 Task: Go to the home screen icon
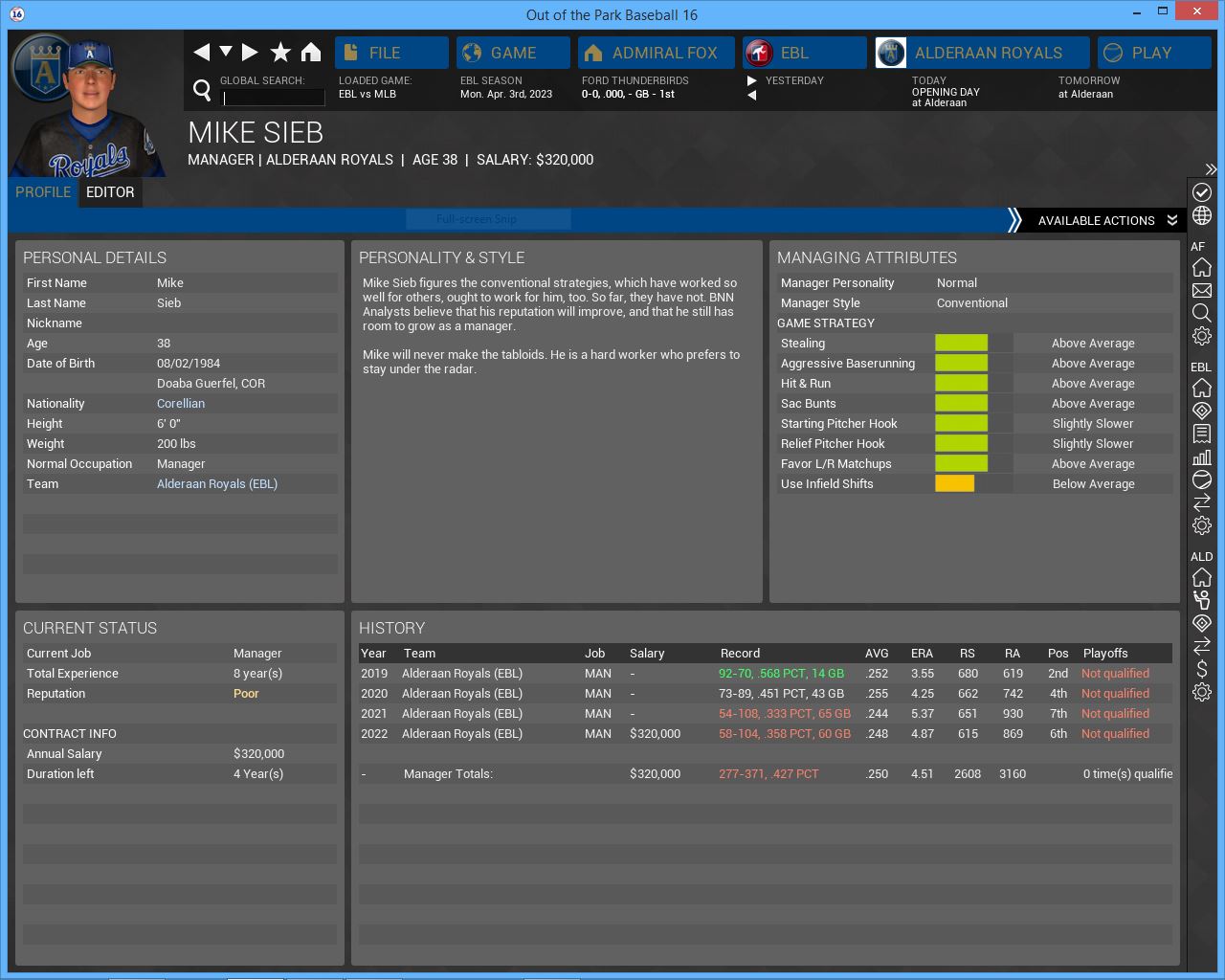[311, 53]
